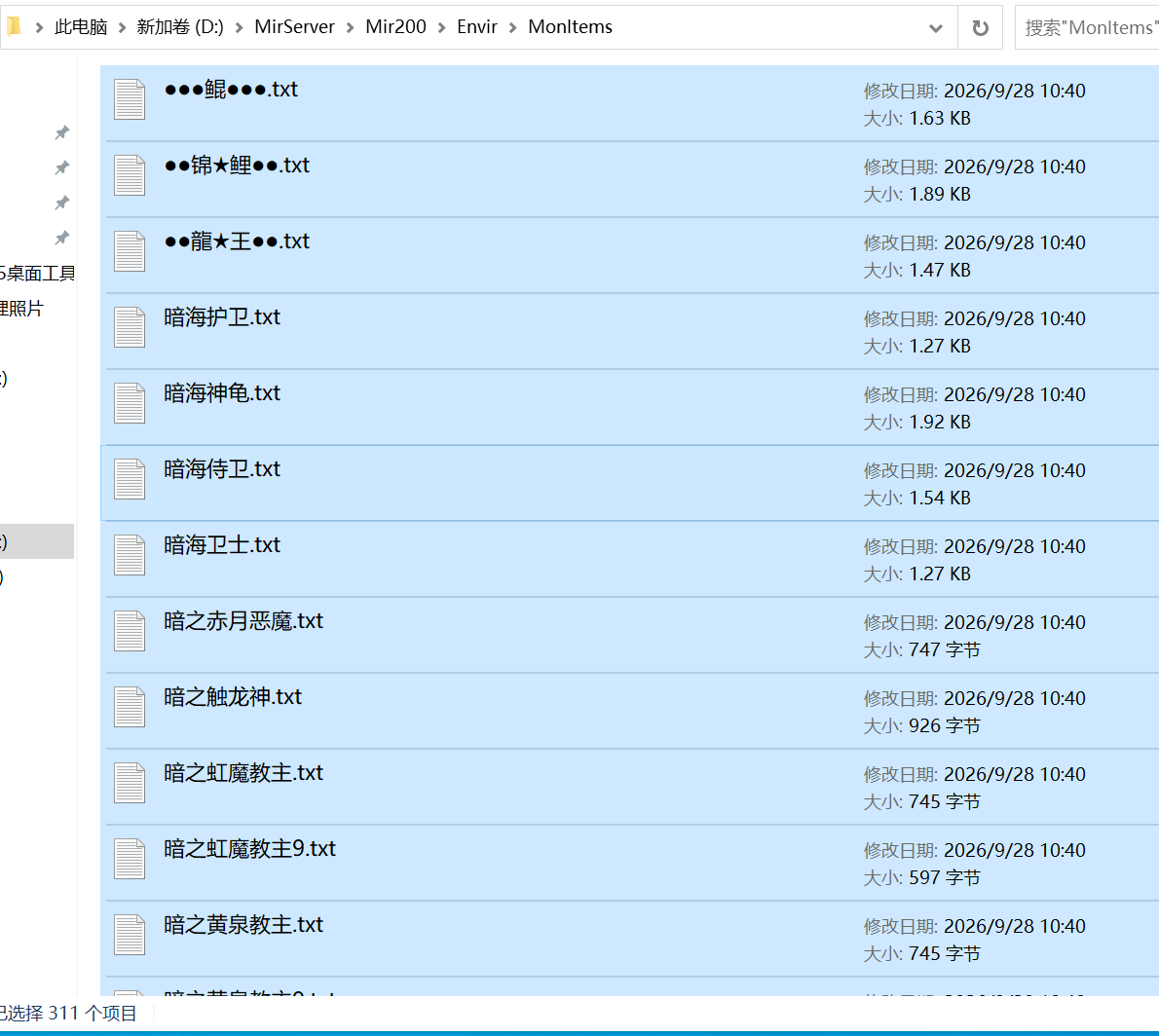Click the file icon of 暗之虹魔教主9.txt
Image resolution: width=1159 pixels, height=1036 pixels.
tap(130, 860)
